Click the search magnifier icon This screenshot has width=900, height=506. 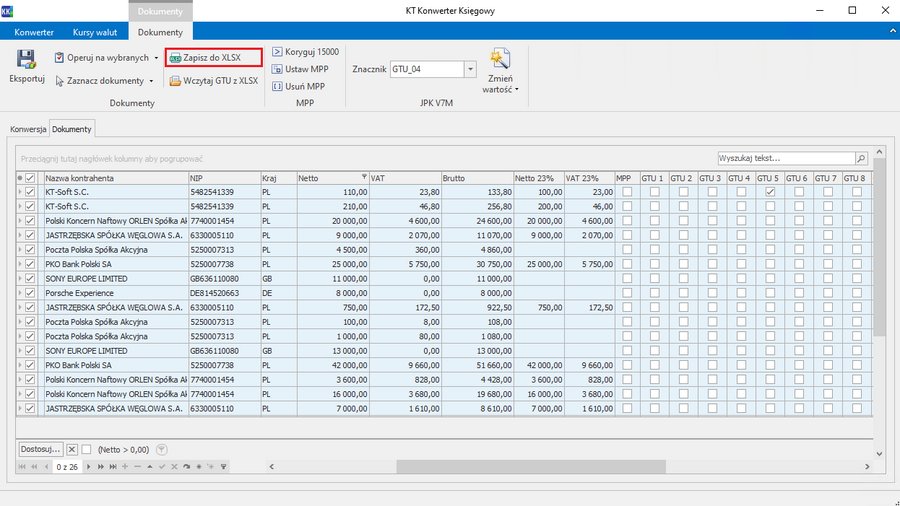point(861,158)
